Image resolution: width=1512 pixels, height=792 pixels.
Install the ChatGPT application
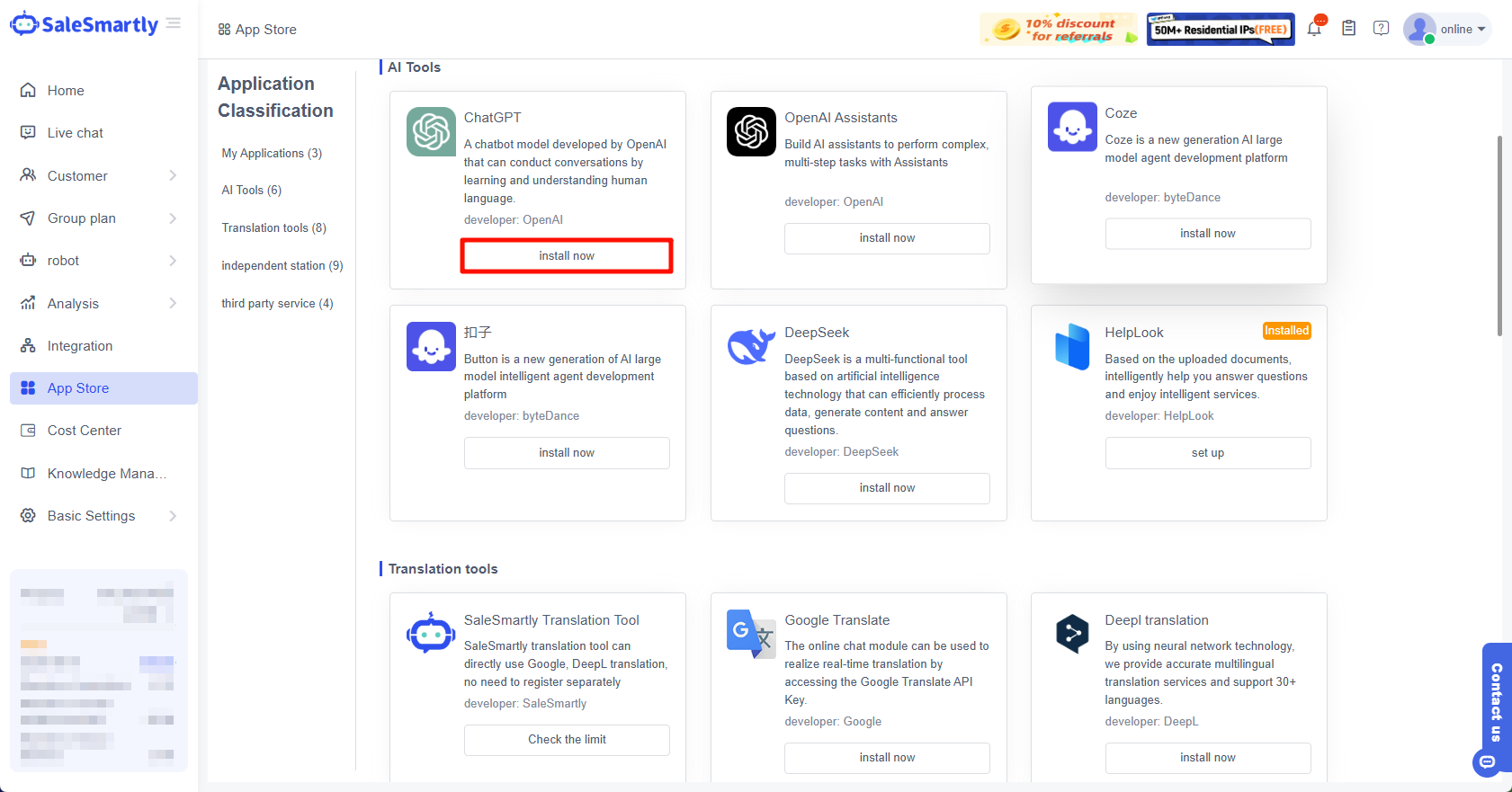coord(567,256)
